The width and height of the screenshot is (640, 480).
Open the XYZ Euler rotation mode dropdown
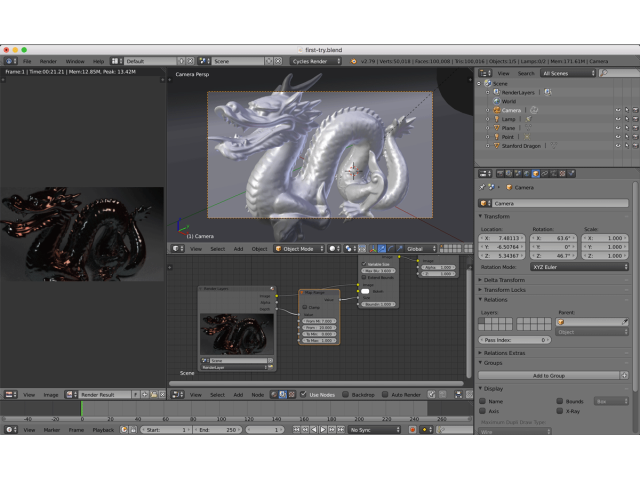tap(579, 267)
